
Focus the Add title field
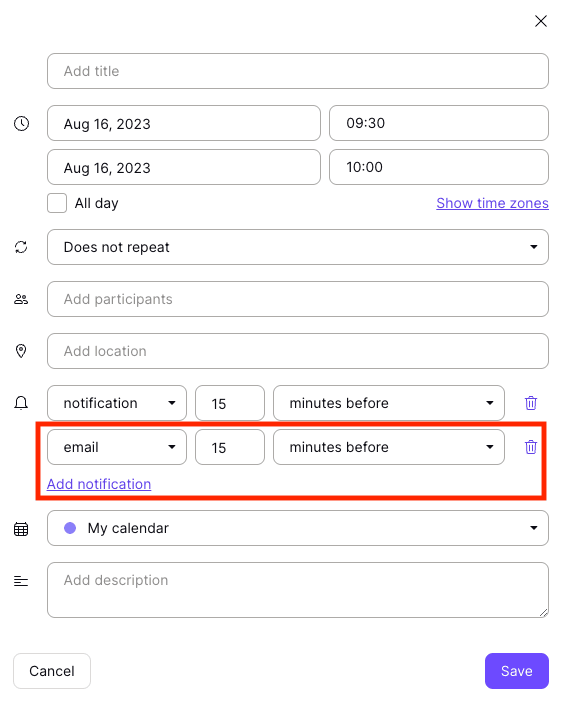(x=298, y=71)
